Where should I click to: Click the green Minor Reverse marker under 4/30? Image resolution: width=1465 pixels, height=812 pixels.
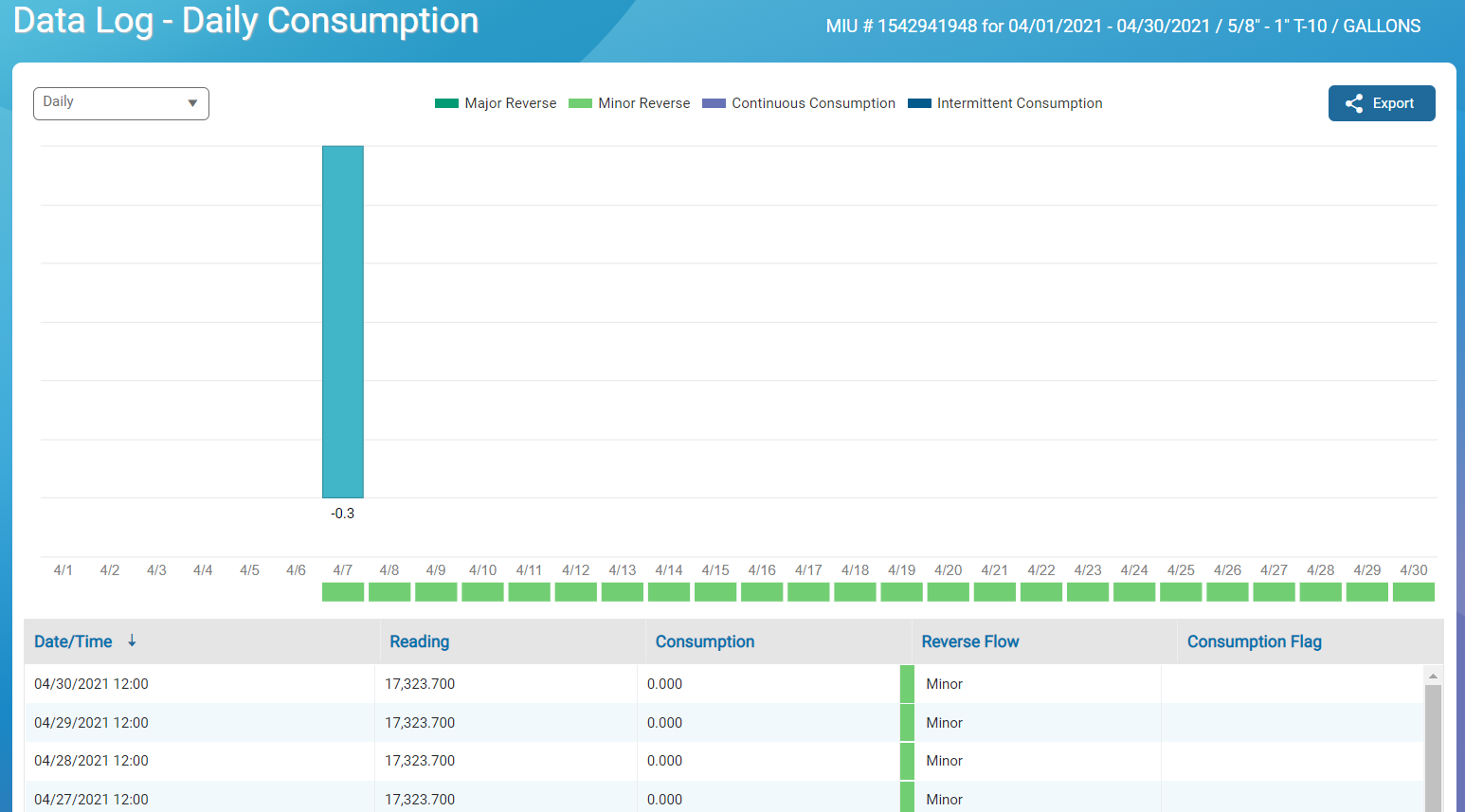[x=1414, y=591]
